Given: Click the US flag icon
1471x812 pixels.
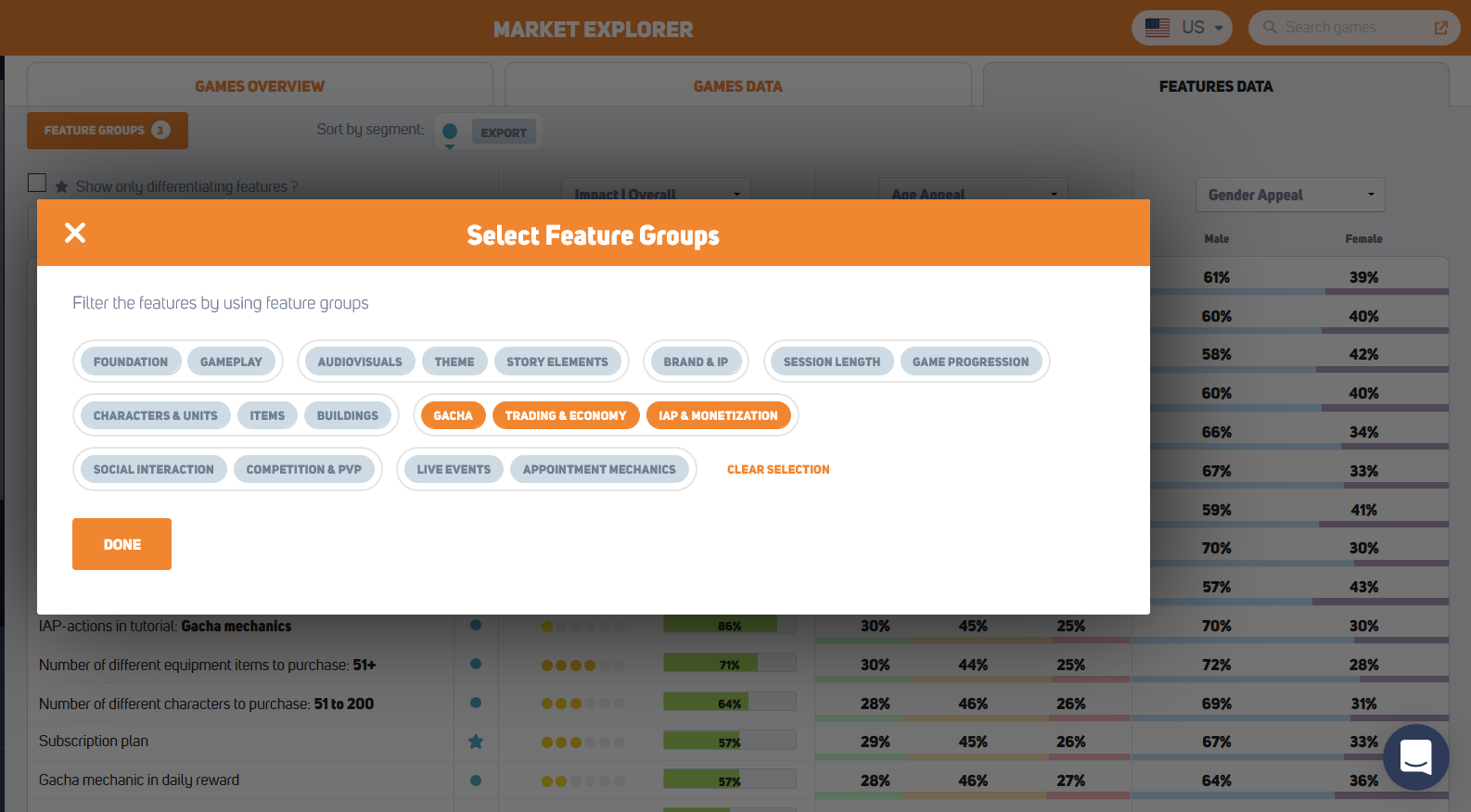Looking at the screenshot, I should click(x=1157, y=28).
